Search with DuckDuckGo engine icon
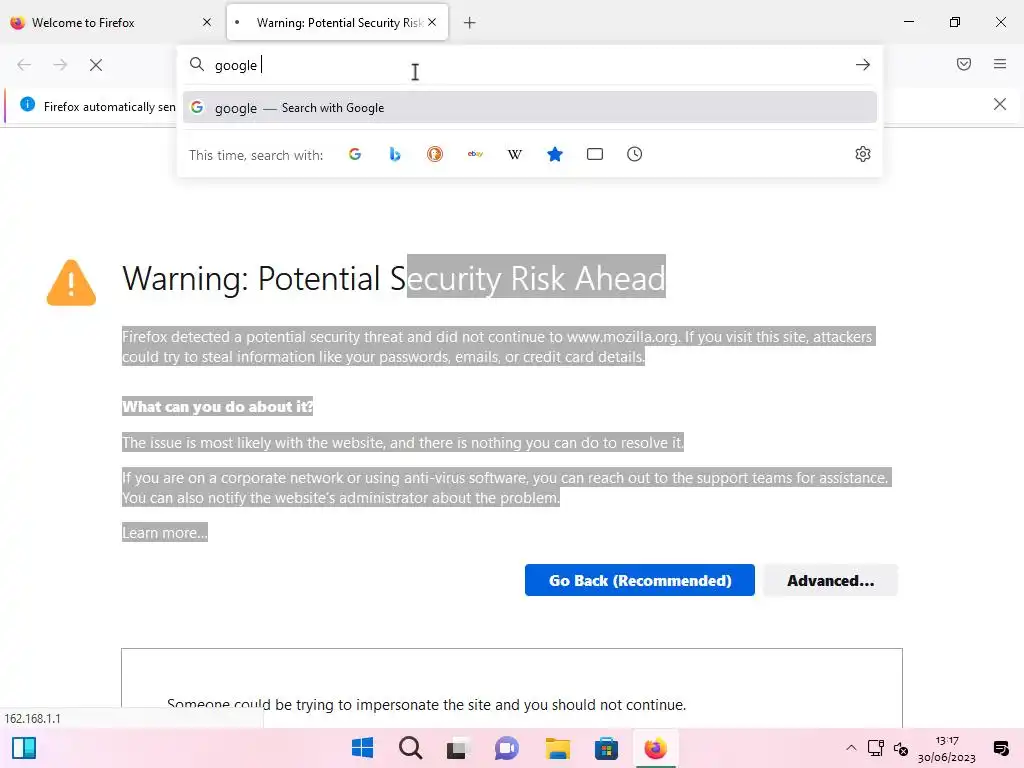 [x=435, y=154]
